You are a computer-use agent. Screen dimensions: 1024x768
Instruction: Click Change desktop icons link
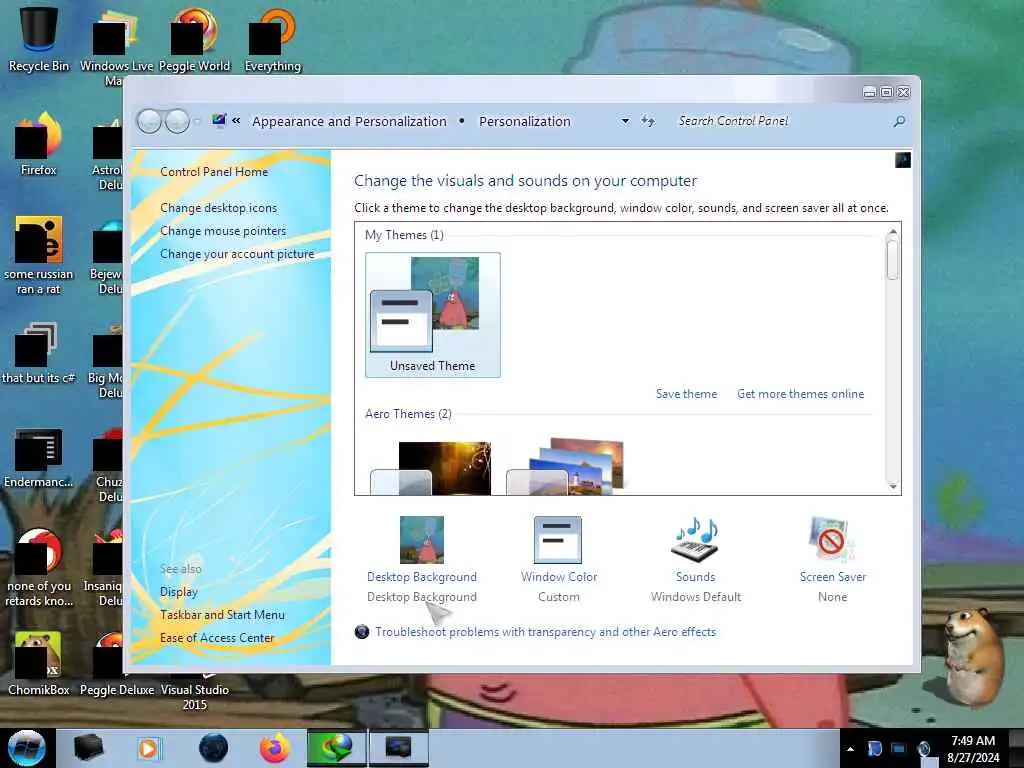tap(219, 208)
